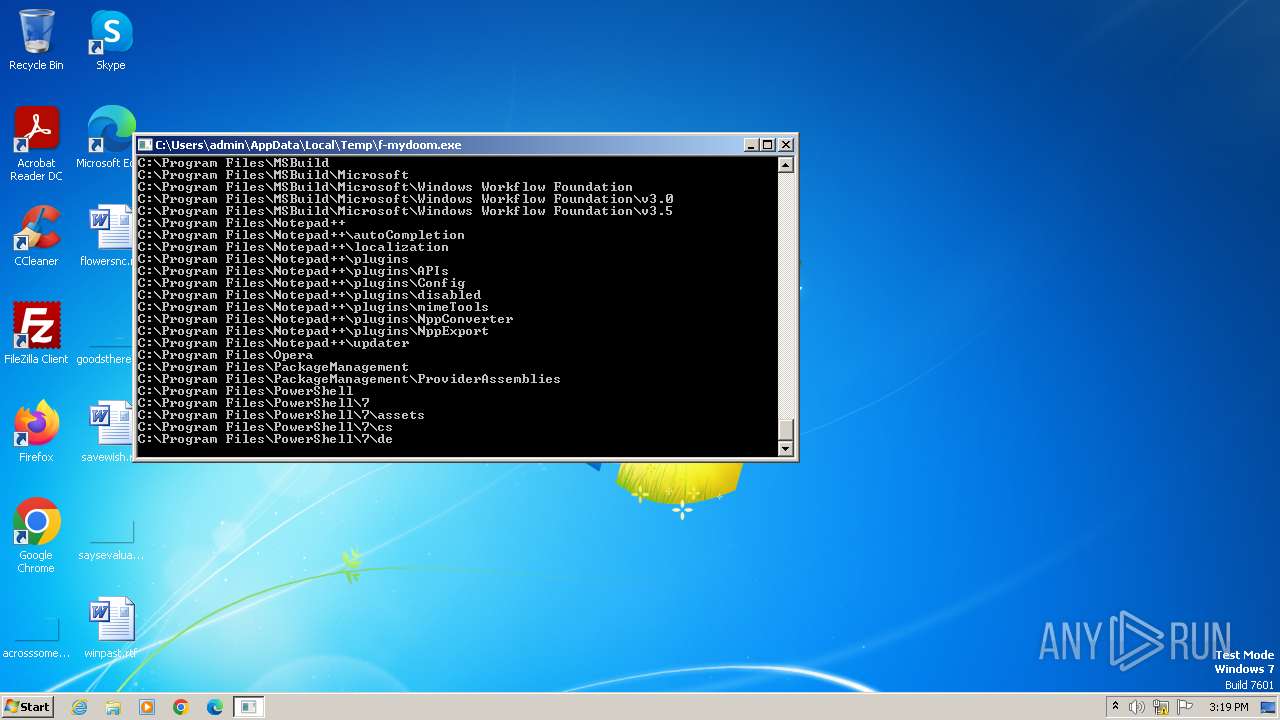The image size is (1280, 720).
Task: Click the line ending 'plugins\mimeTools'
Action: coord(313,307)
